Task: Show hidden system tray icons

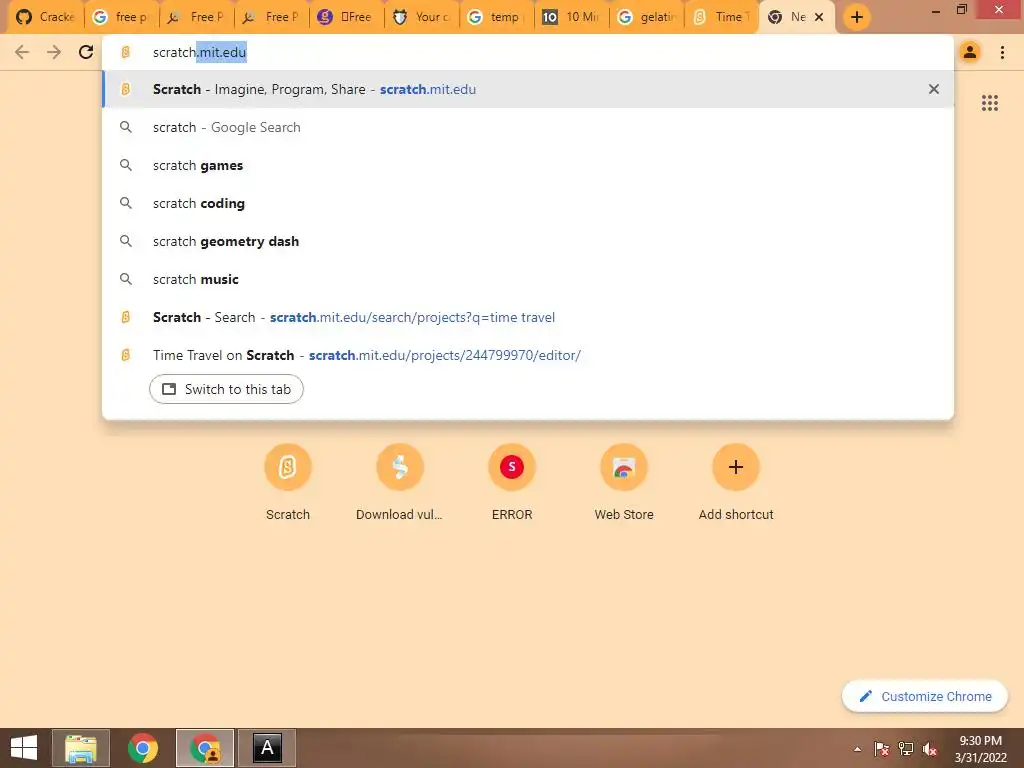Action: 857,749
